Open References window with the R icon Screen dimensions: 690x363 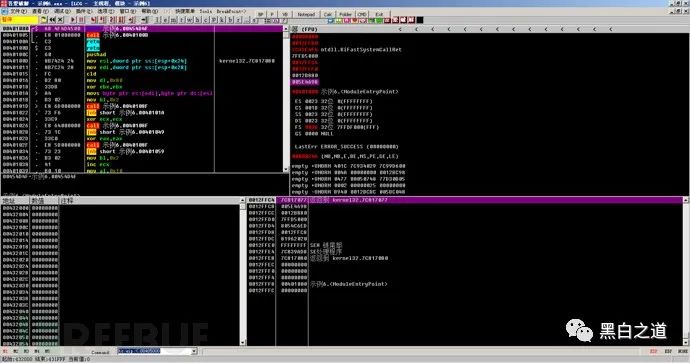point(238,20)
